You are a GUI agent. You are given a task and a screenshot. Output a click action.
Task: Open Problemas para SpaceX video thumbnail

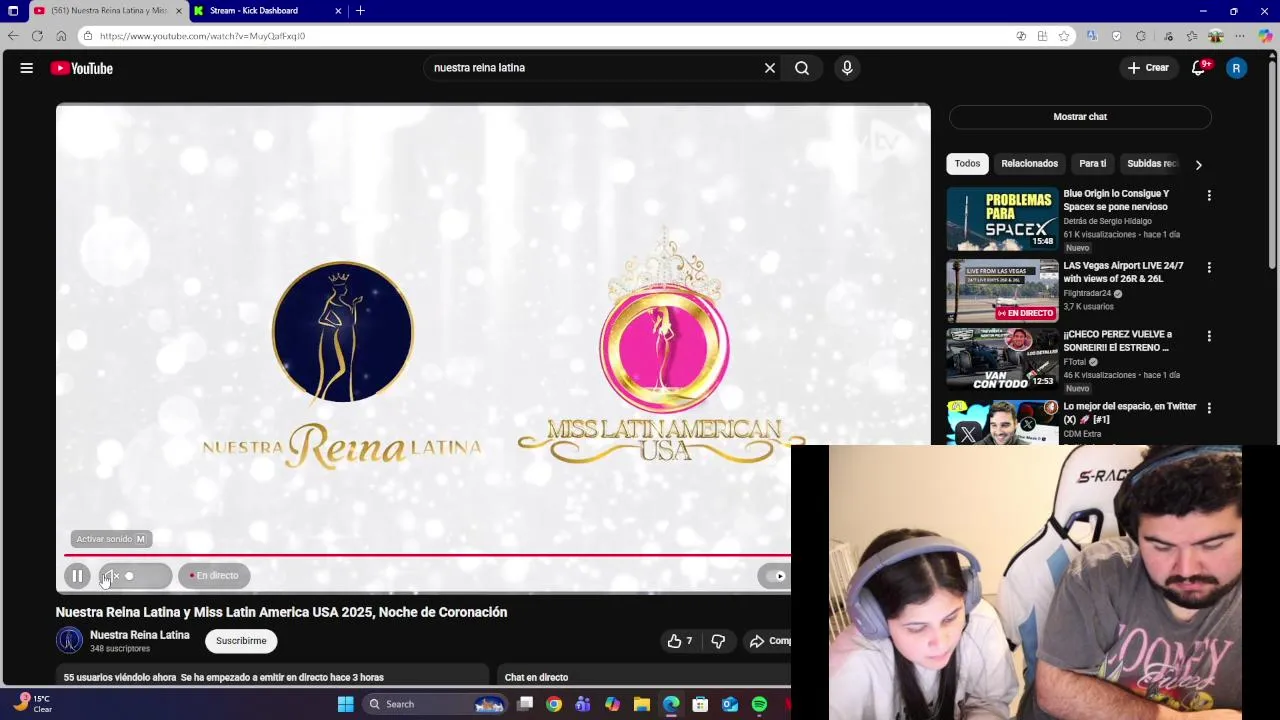[1002, 219]
